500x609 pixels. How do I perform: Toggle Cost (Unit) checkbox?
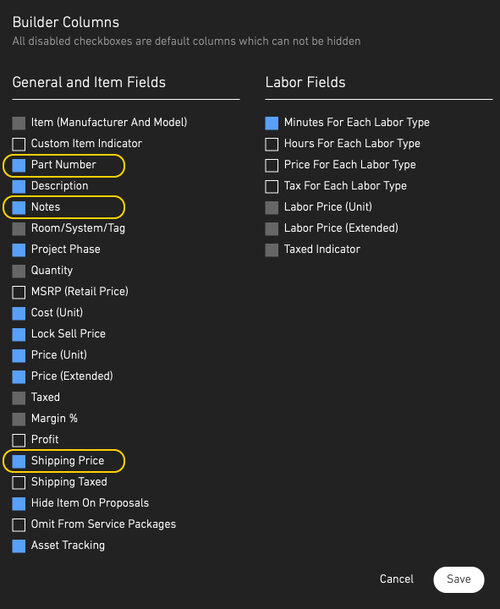point(19,313)
